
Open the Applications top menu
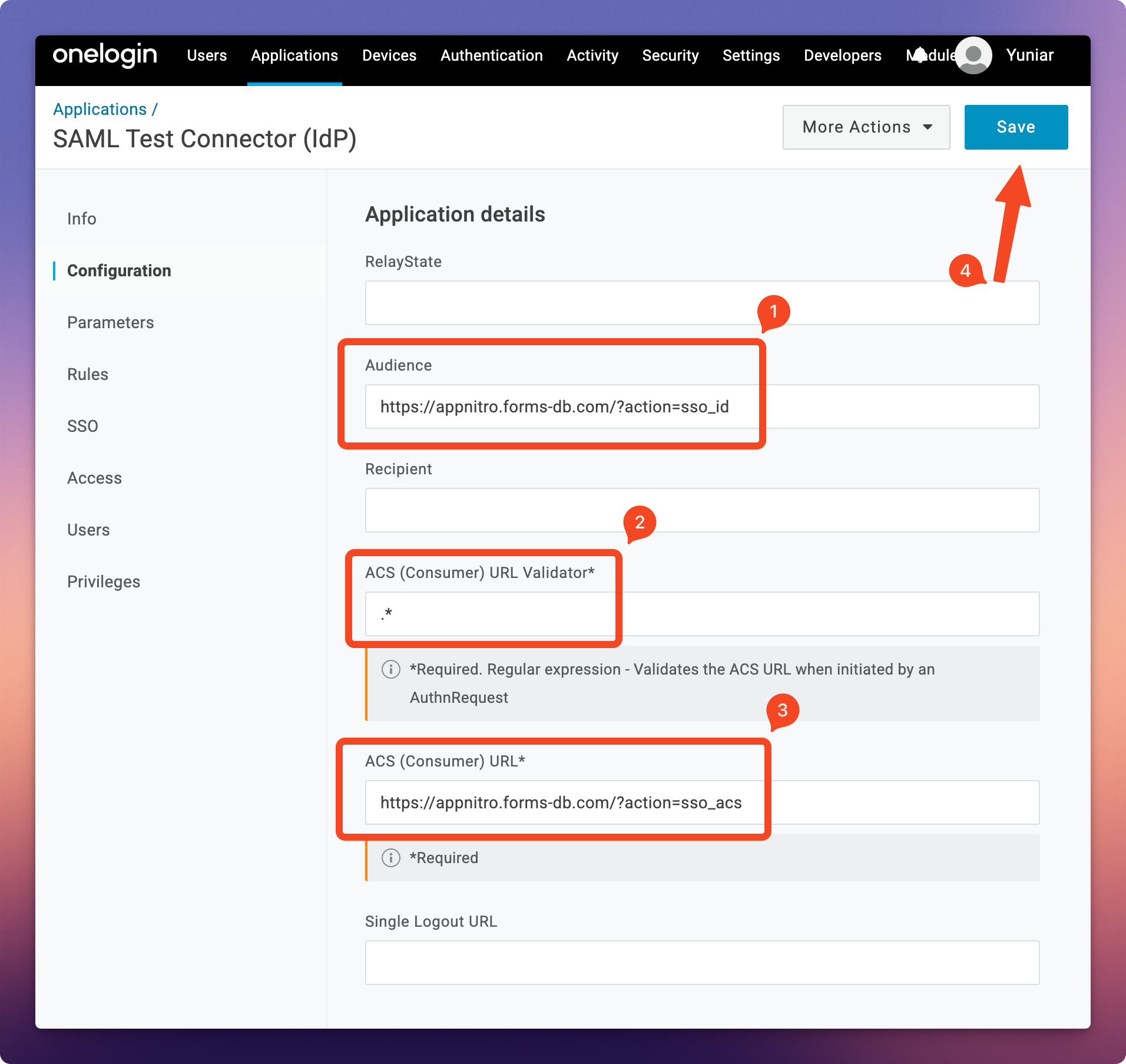tap(294, 55)
